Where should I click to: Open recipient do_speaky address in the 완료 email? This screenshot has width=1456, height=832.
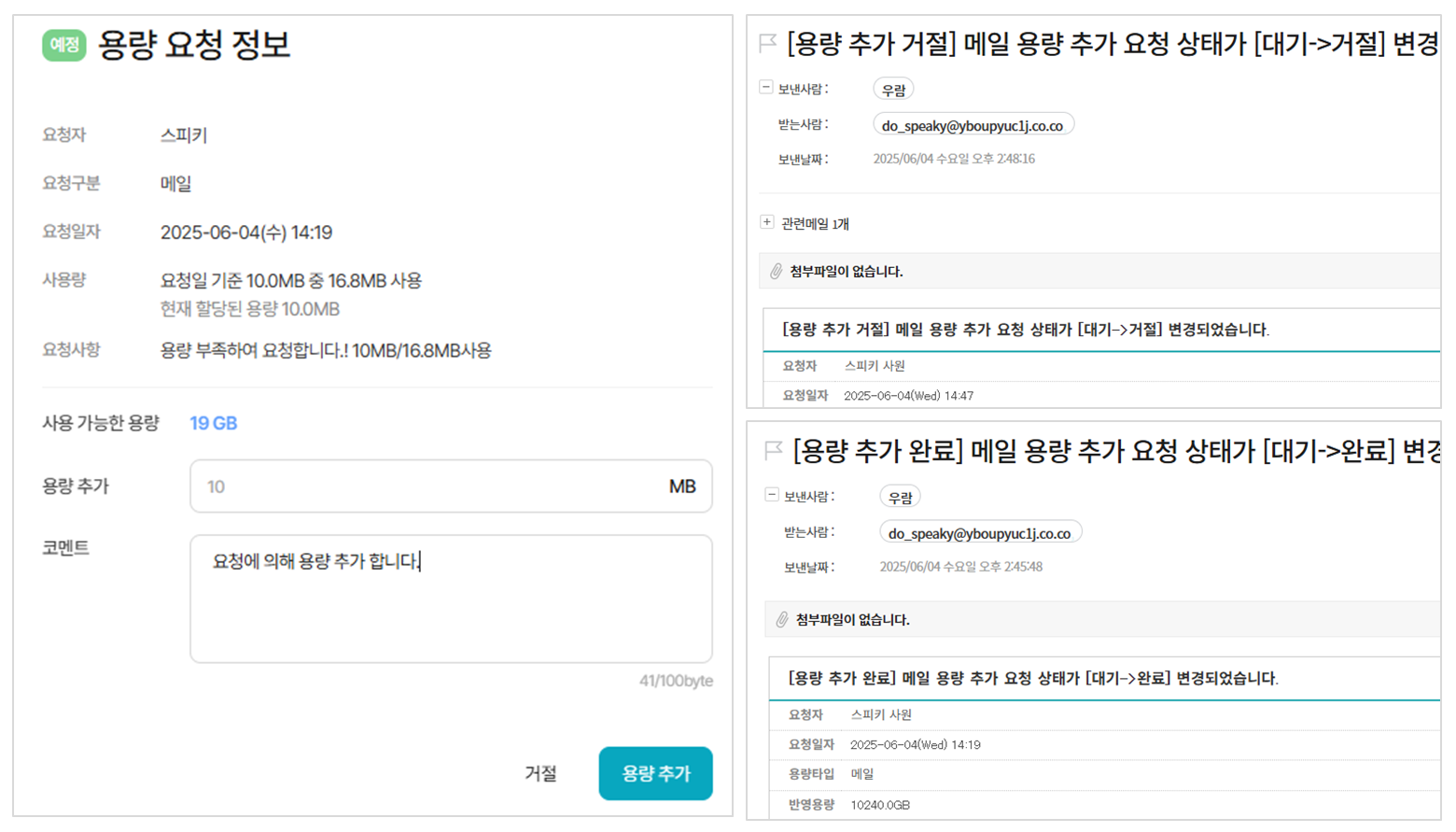[x=979, y=533]
